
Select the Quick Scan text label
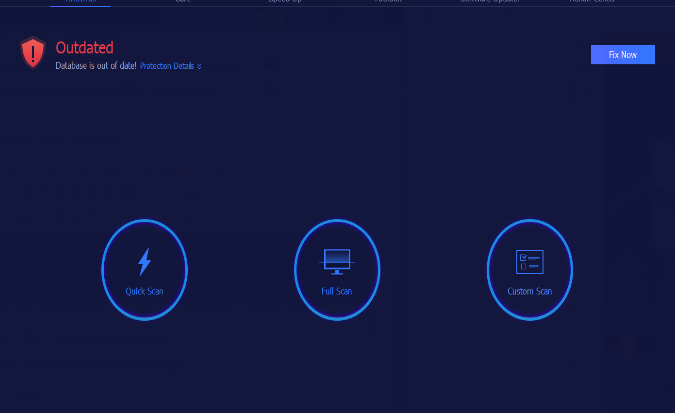(x=144, y=292)
